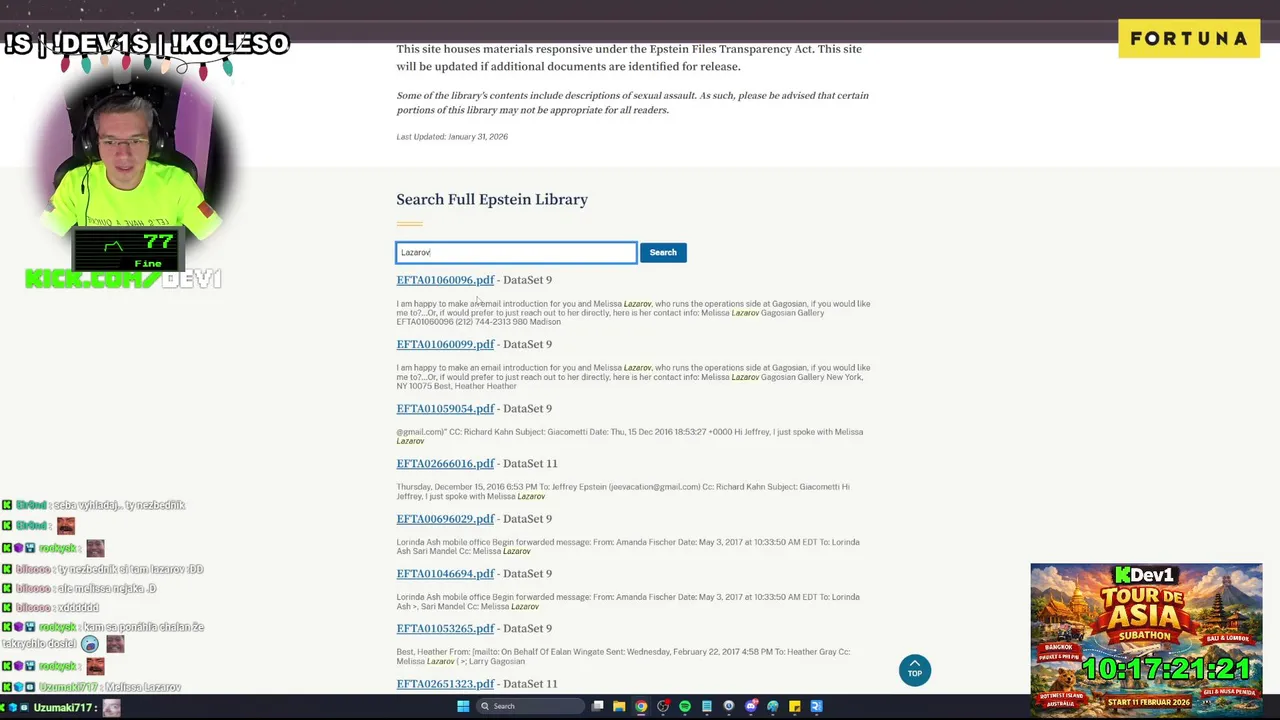Screen dimensions: 1280x720
Task: Open Task View from the taskbar
Action: tap(597, 706)
